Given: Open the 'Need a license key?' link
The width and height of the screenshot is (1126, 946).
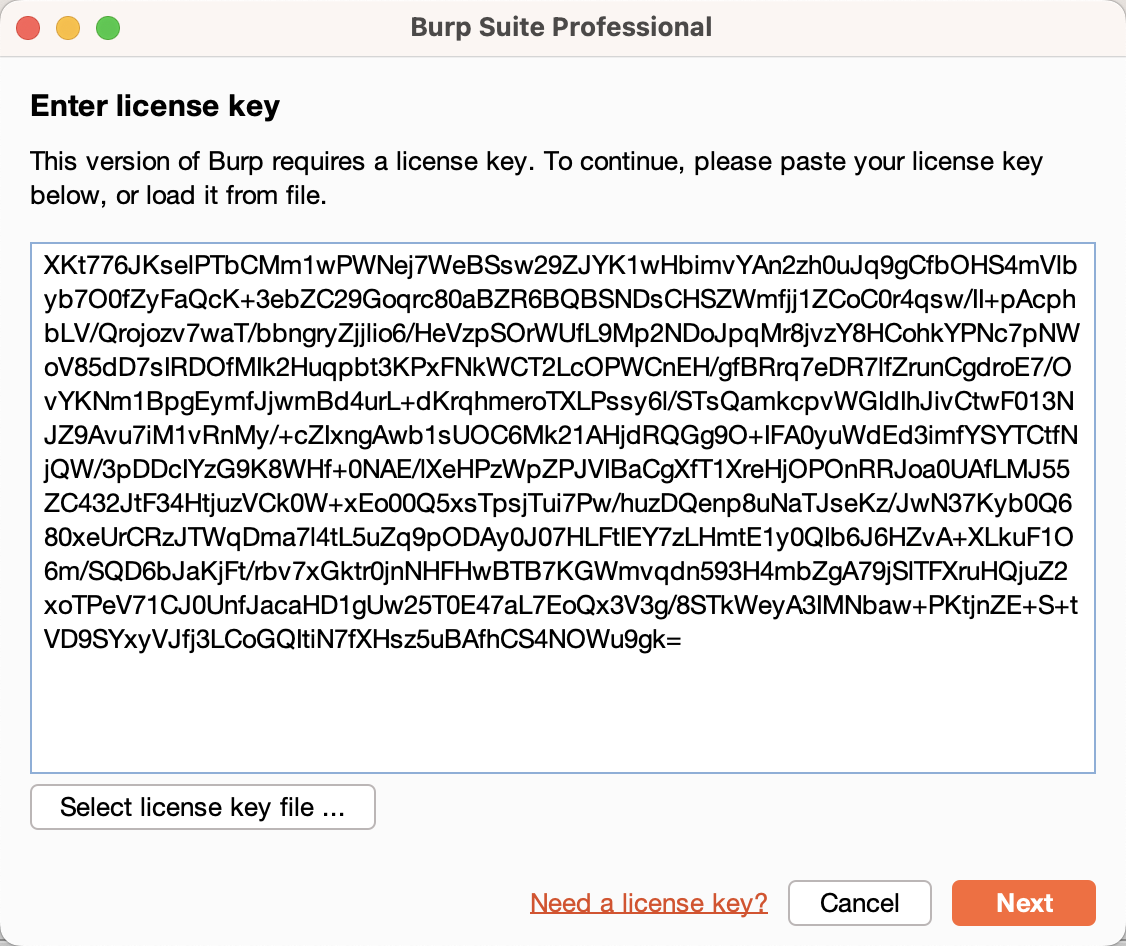Looking at the screenshot, I should [648, 903].
